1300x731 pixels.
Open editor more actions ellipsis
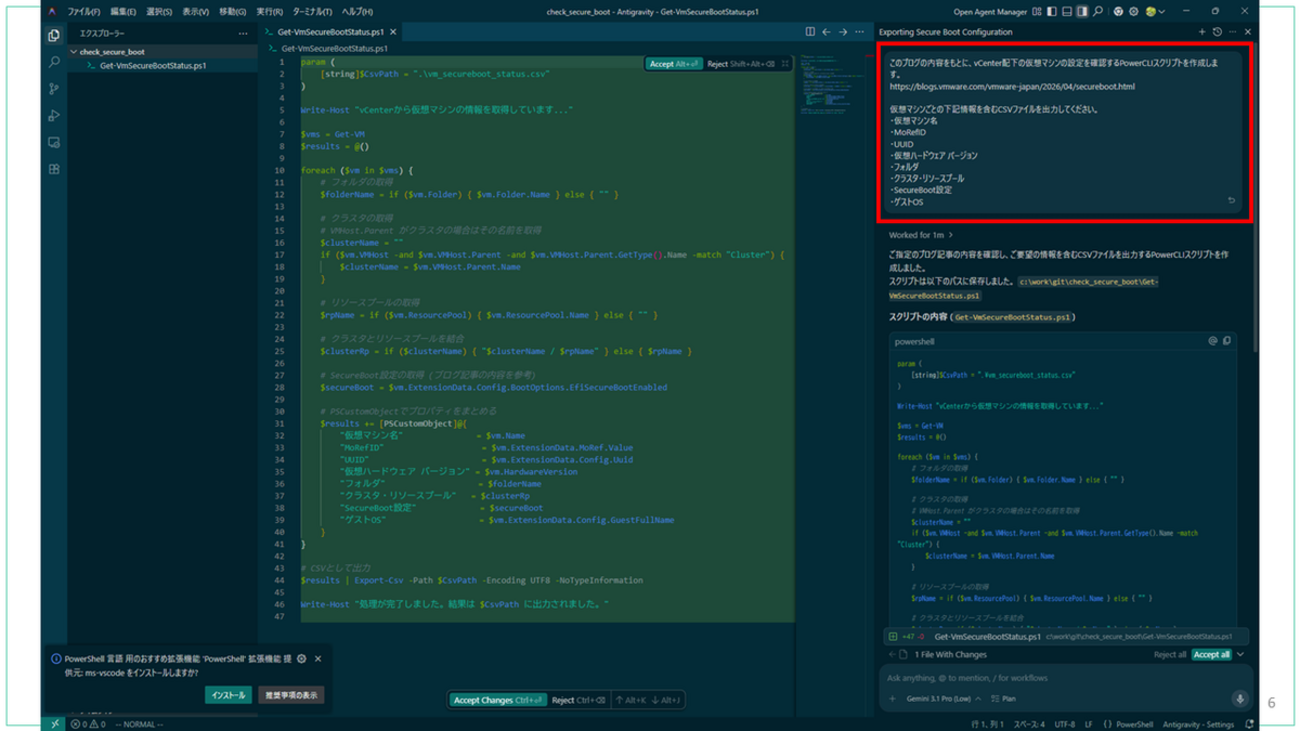click(859, 32)
